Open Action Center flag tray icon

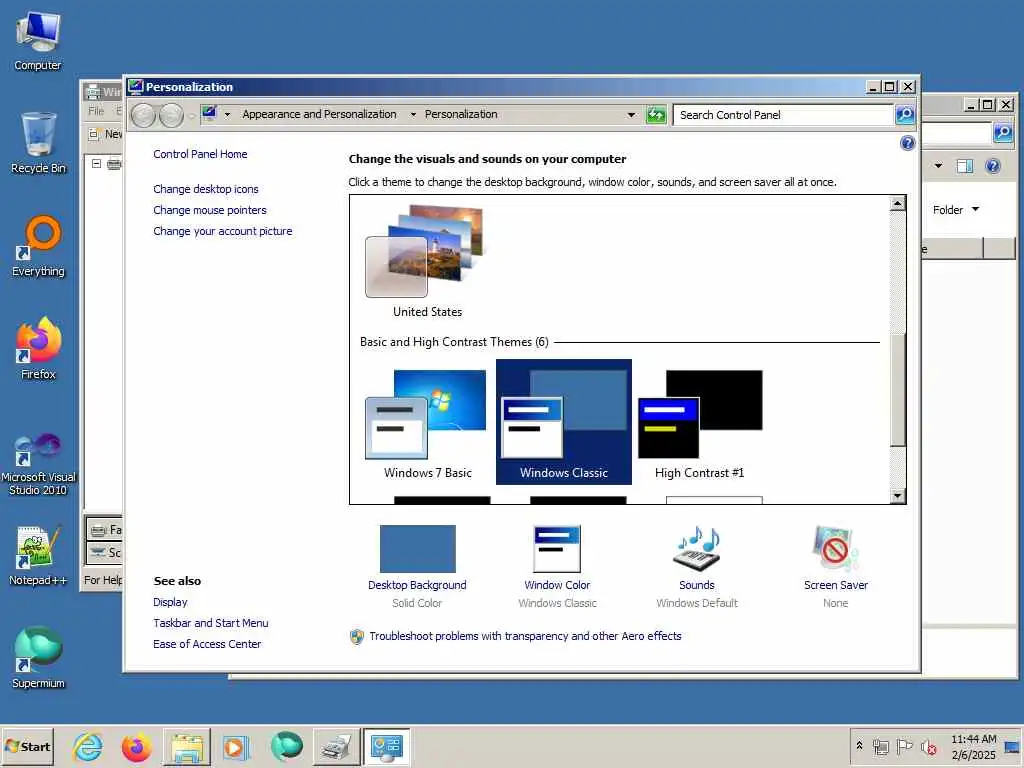click(904, 746)
